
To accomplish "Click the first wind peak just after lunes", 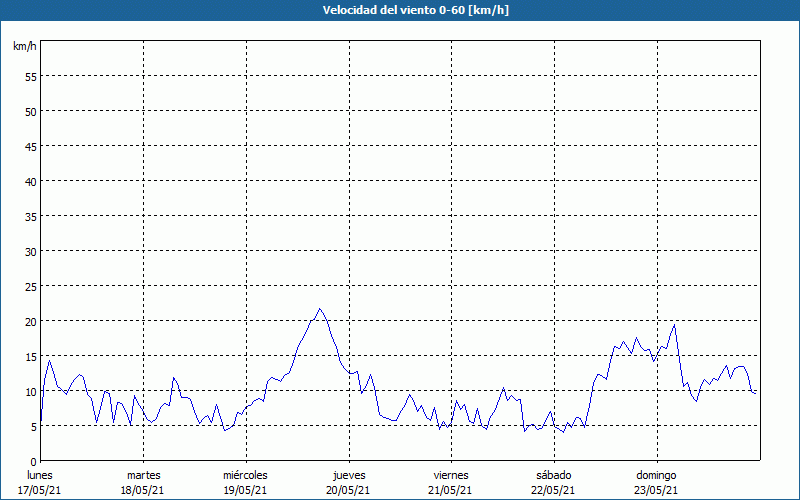I will 50,360.
